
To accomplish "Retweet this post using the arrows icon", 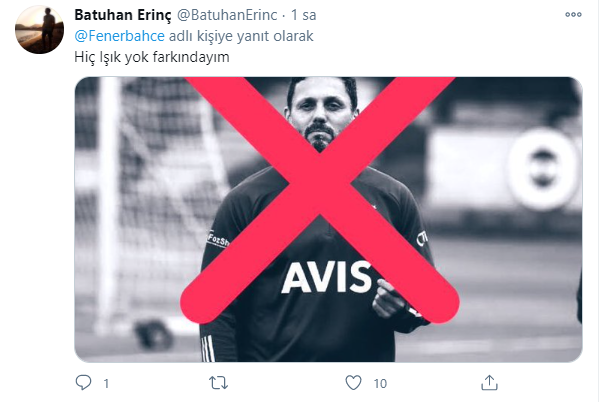I will (x=218, y=383).
